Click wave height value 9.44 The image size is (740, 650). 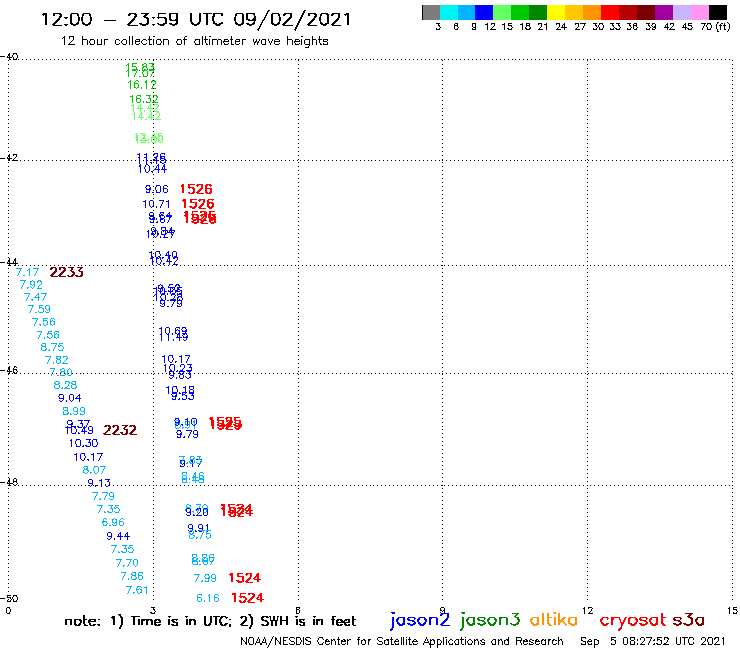(118, 536)
